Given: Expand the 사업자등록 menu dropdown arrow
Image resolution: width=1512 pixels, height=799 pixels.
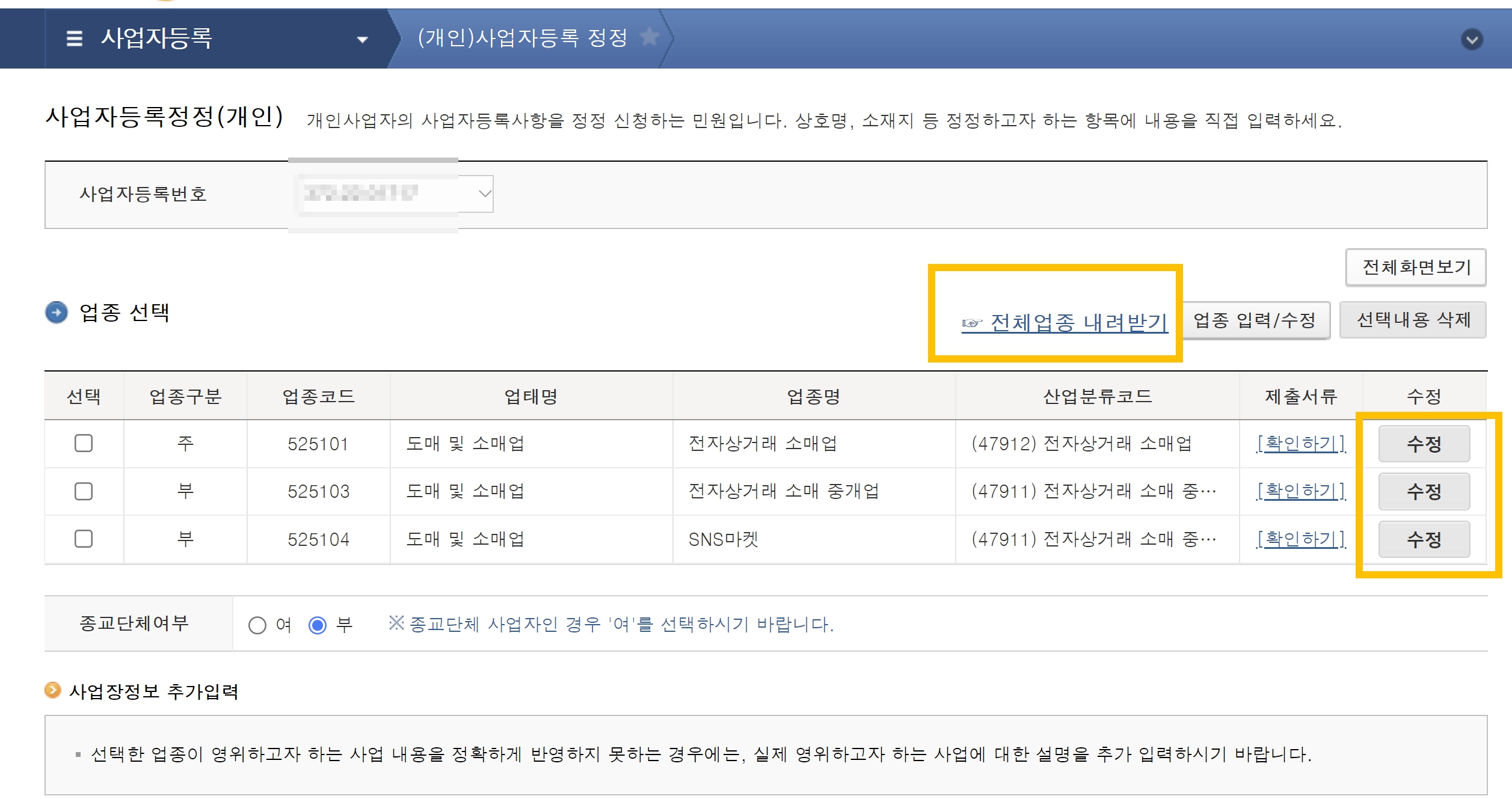Looking at the screenshot, I should click(x=362, y=40).
